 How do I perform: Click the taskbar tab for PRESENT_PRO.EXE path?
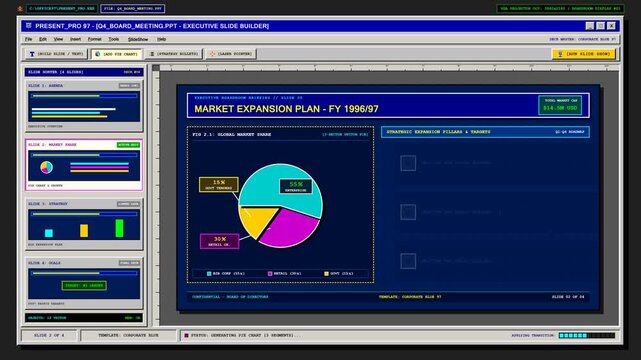point(62,8)
